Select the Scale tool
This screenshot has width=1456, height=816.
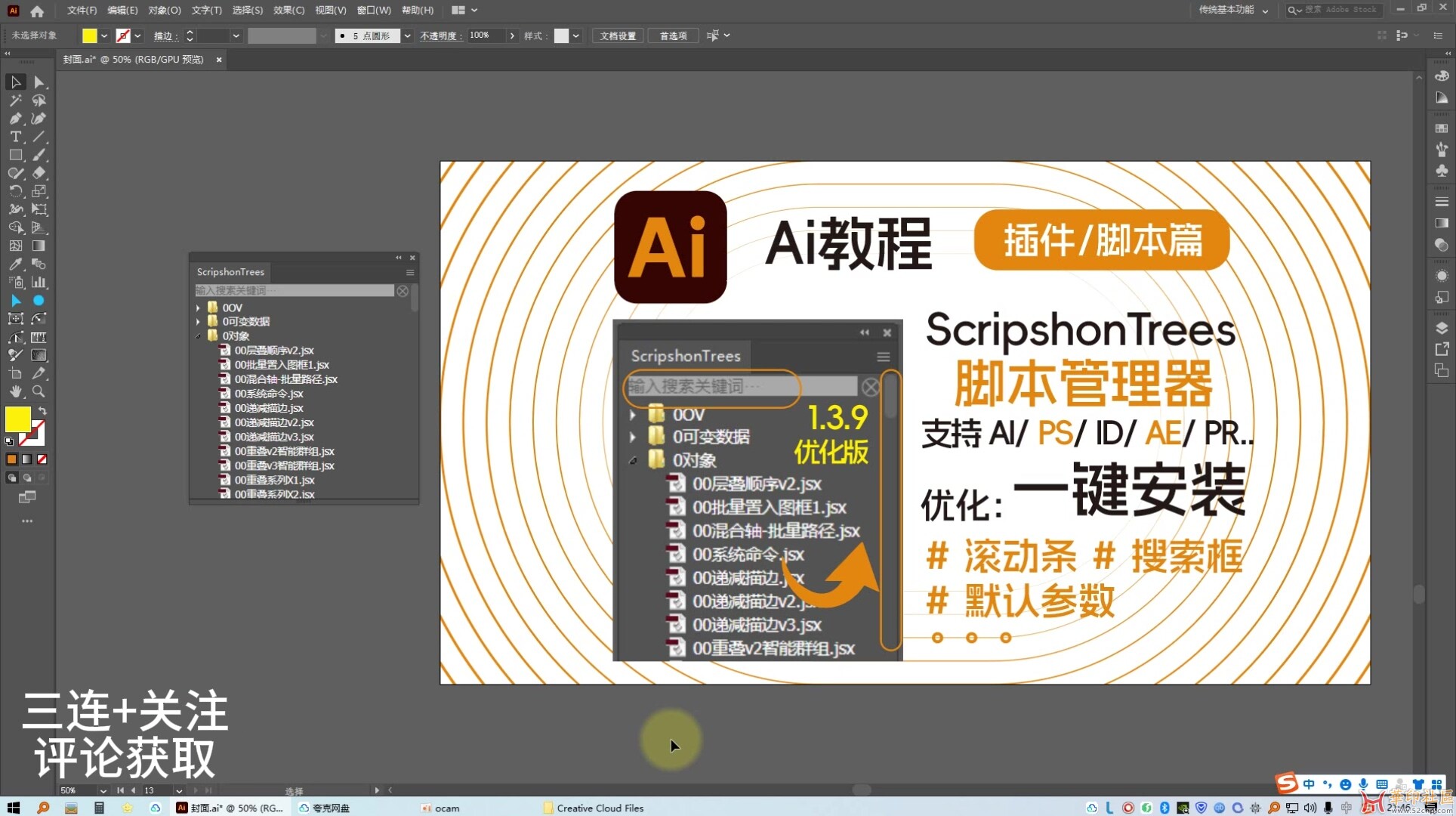tap(39, 191)
